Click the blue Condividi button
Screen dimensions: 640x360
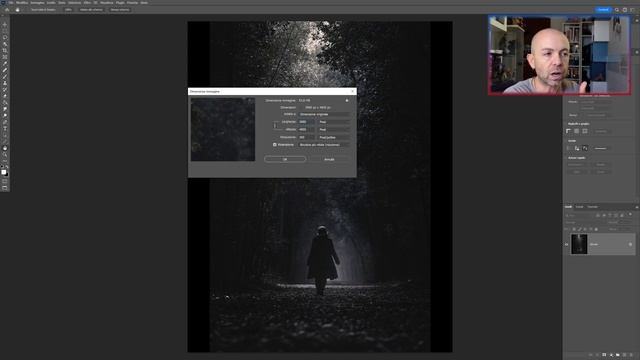[603, 10]
